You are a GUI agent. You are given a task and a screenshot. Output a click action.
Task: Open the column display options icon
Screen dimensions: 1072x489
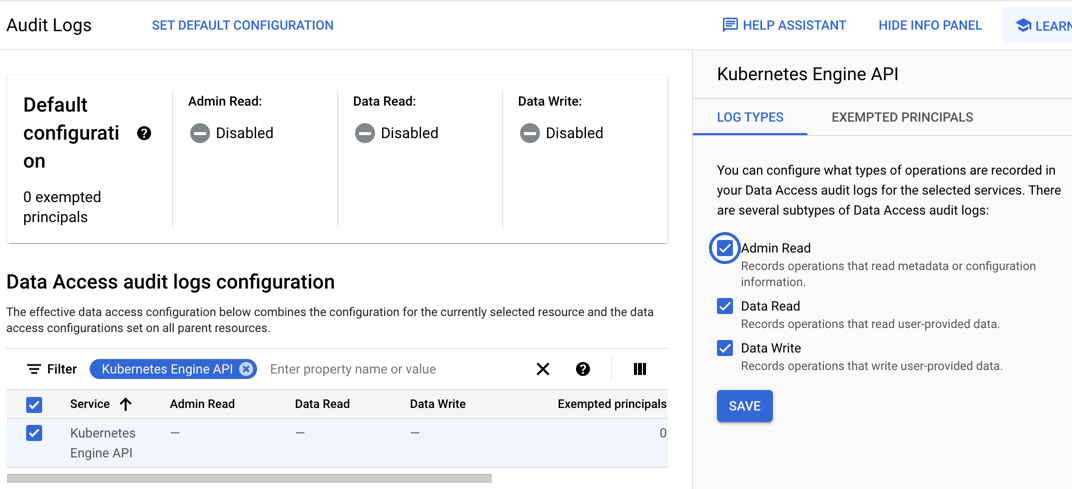point(640,369)
